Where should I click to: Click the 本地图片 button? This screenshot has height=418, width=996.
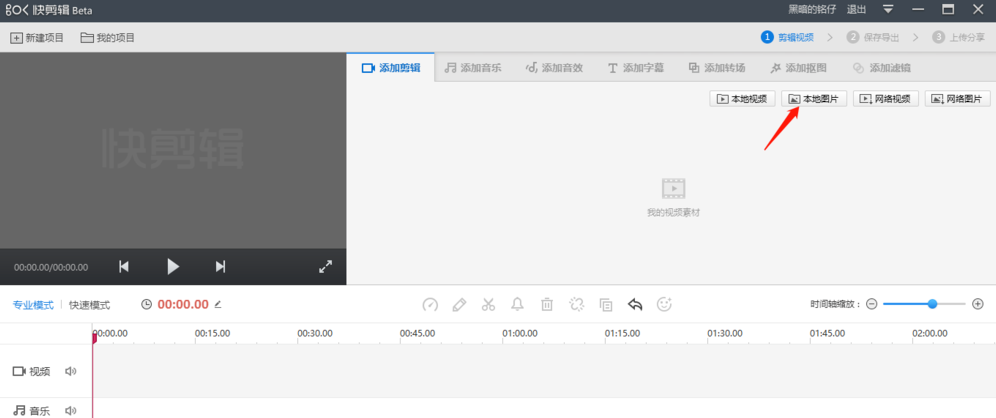click(x=814, y=98)
